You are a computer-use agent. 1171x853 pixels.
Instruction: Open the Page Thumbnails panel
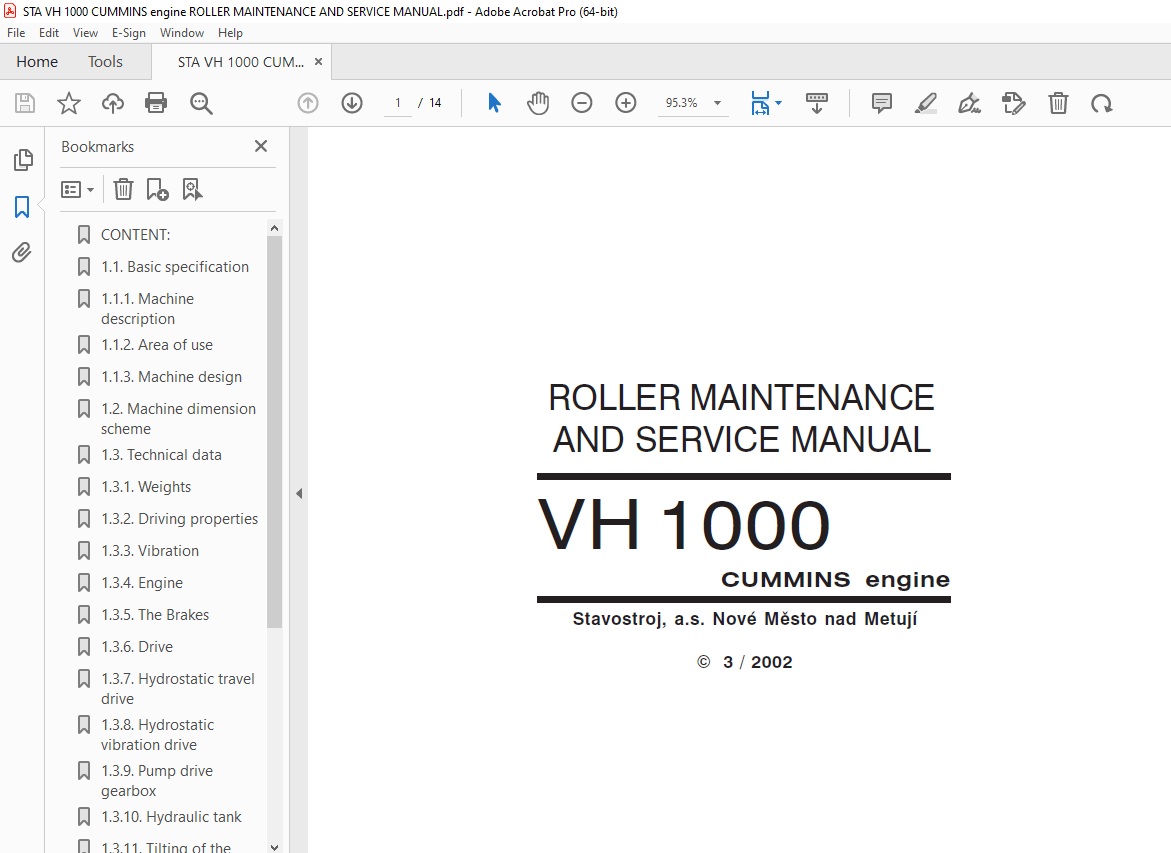(x=22, y=160)
